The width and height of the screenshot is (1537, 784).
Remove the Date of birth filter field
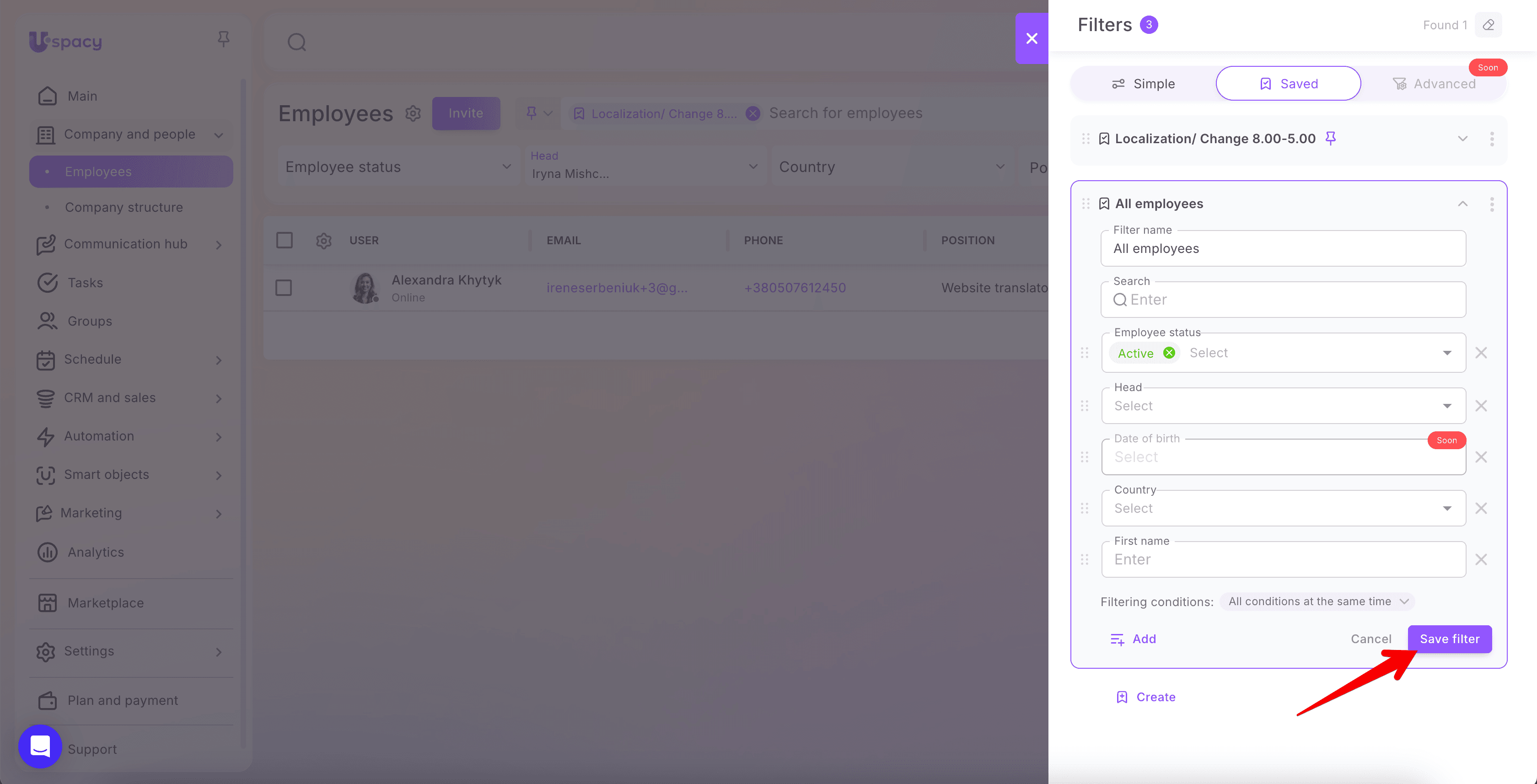coord(1481,457)
